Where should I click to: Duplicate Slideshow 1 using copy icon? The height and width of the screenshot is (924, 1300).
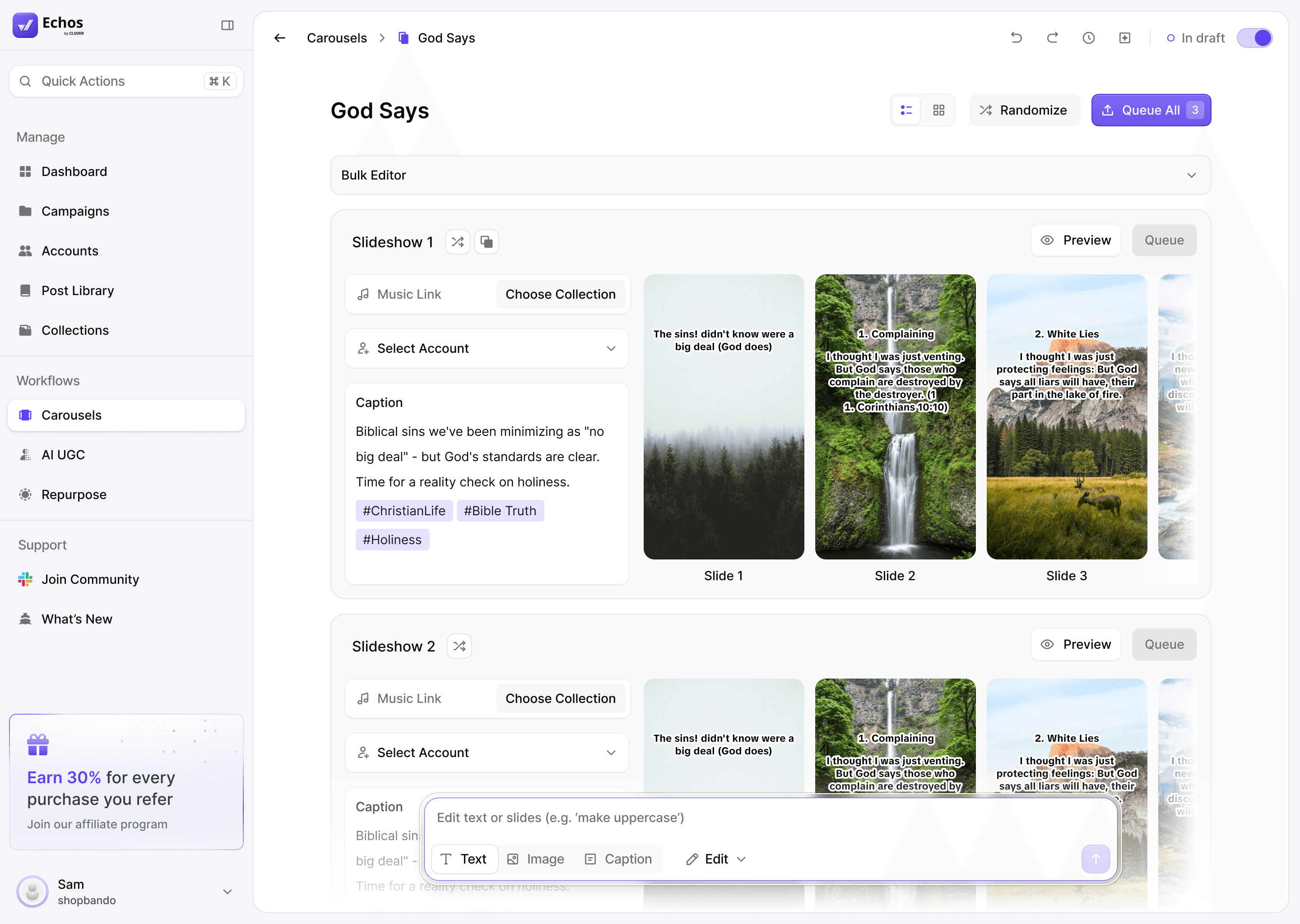coord(487,242)
